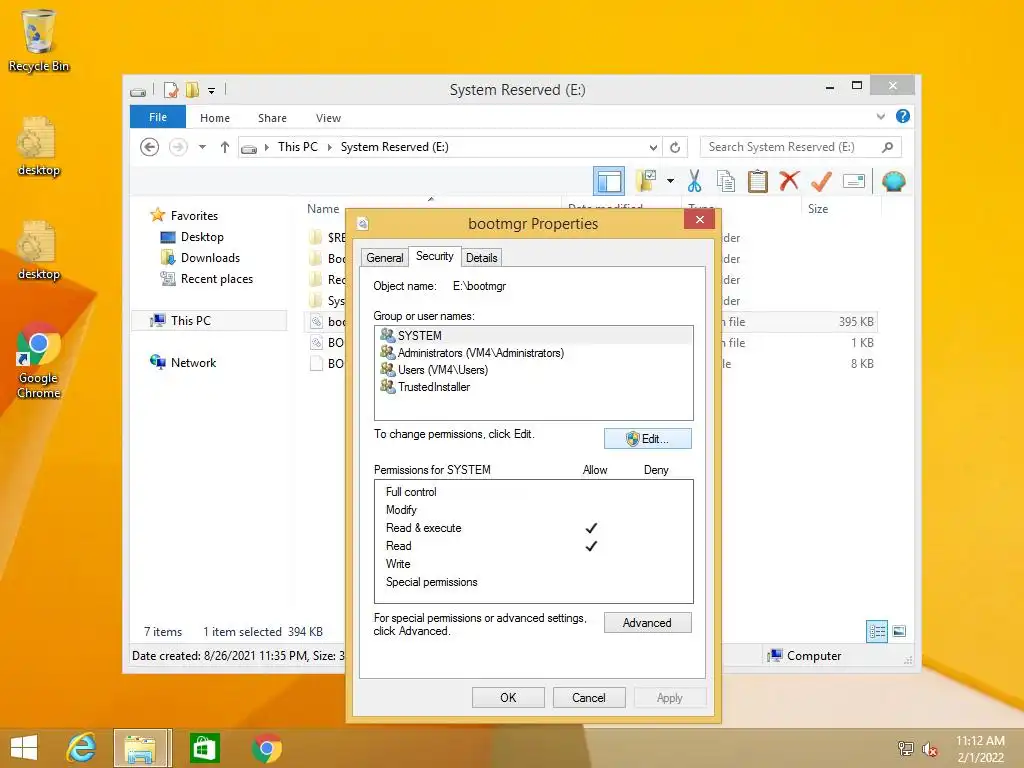Click the Cut scissors icon
Viewport: 1024px width, 768px height.
[694, 181]
